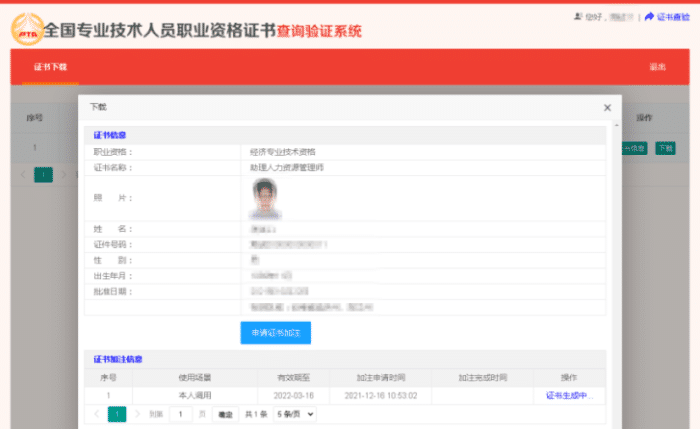The height and width of the screenshot is (429, 700).
Task: Click next page arrow in background pagination
Action: click(63, 175)
